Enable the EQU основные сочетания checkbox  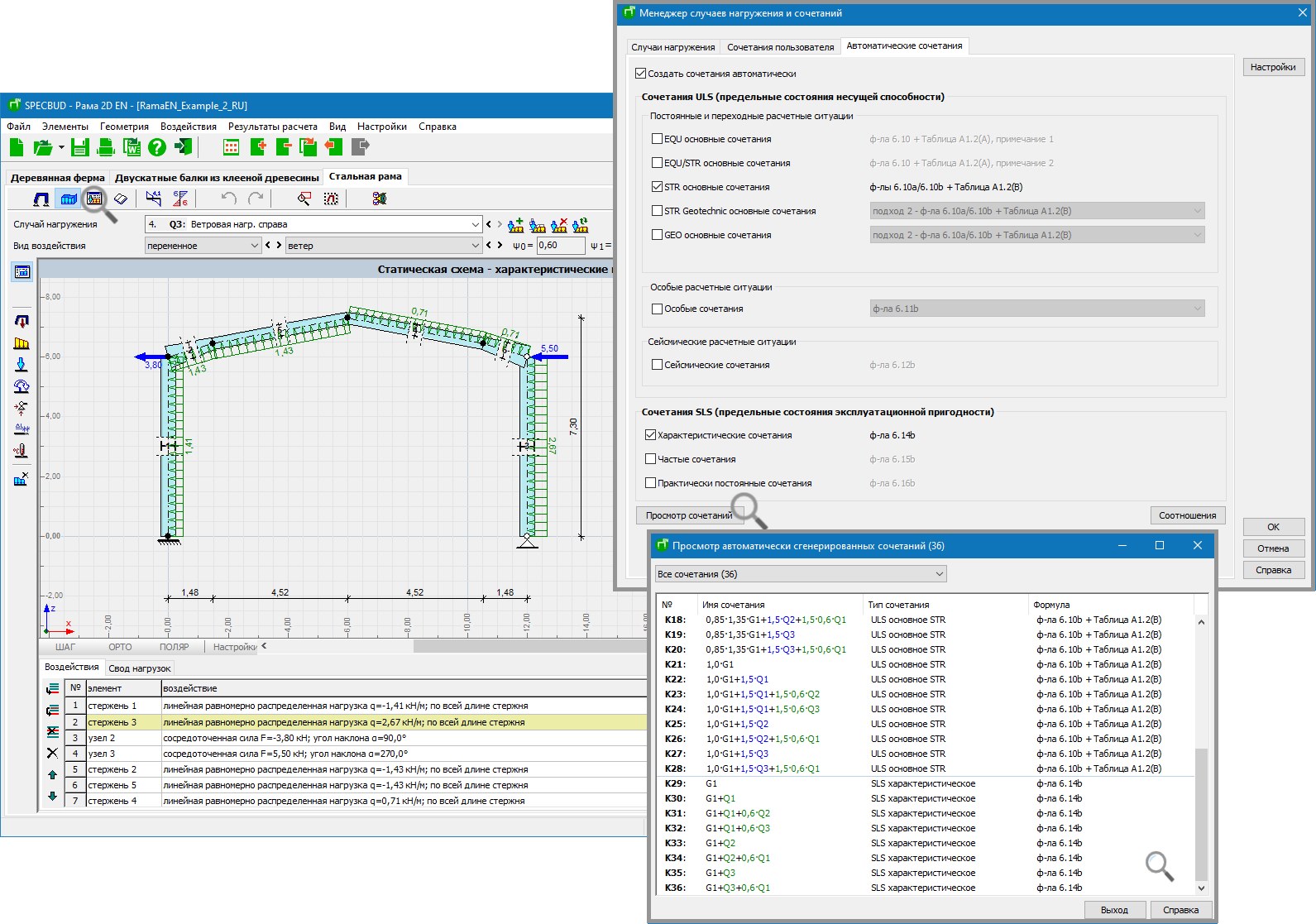pyautogui.click(x=657, y=139)
